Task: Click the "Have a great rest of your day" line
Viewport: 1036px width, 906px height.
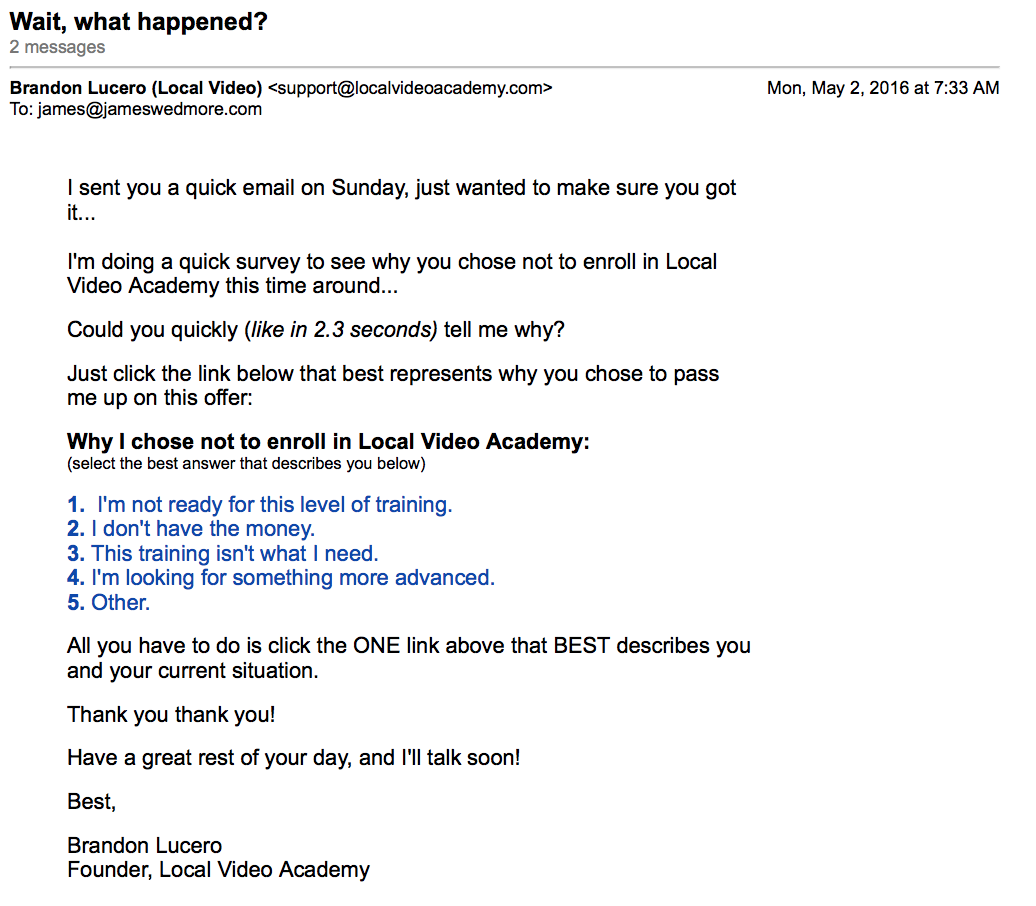Action: tap(293, 757)
